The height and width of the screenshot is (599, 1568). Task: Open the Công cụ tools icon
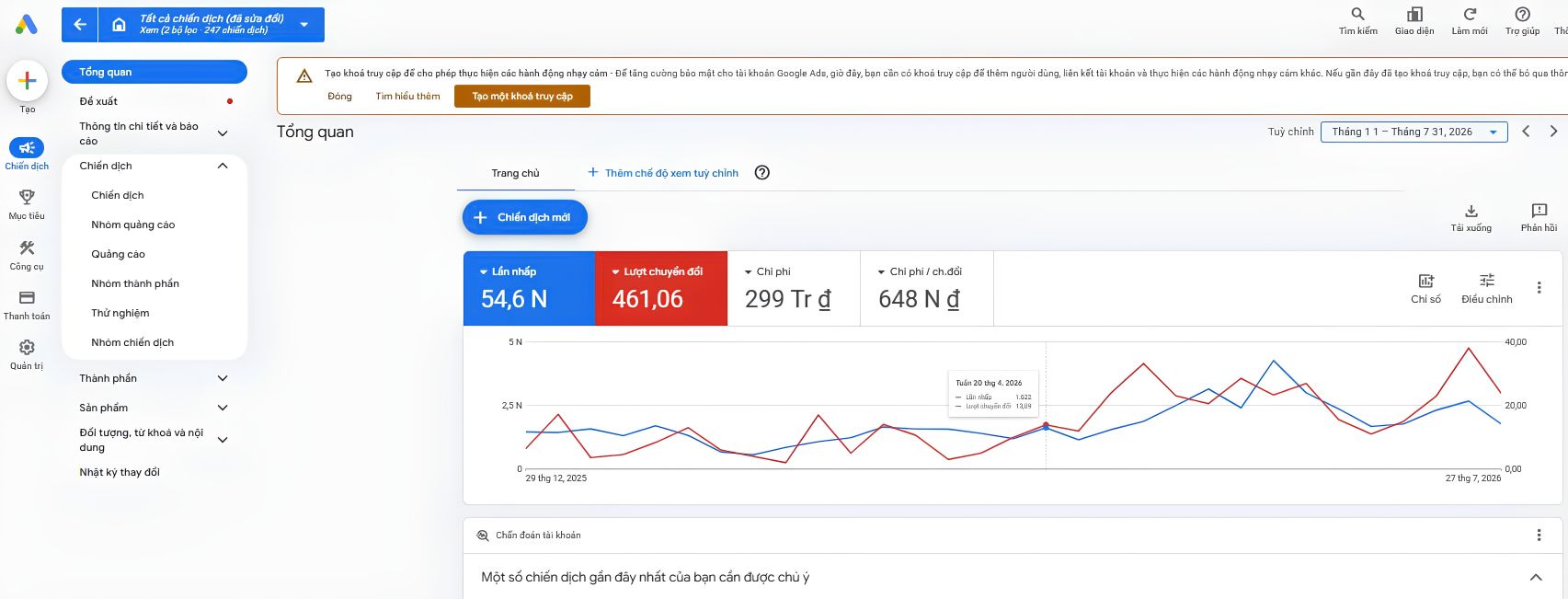(x=27, y=248)
